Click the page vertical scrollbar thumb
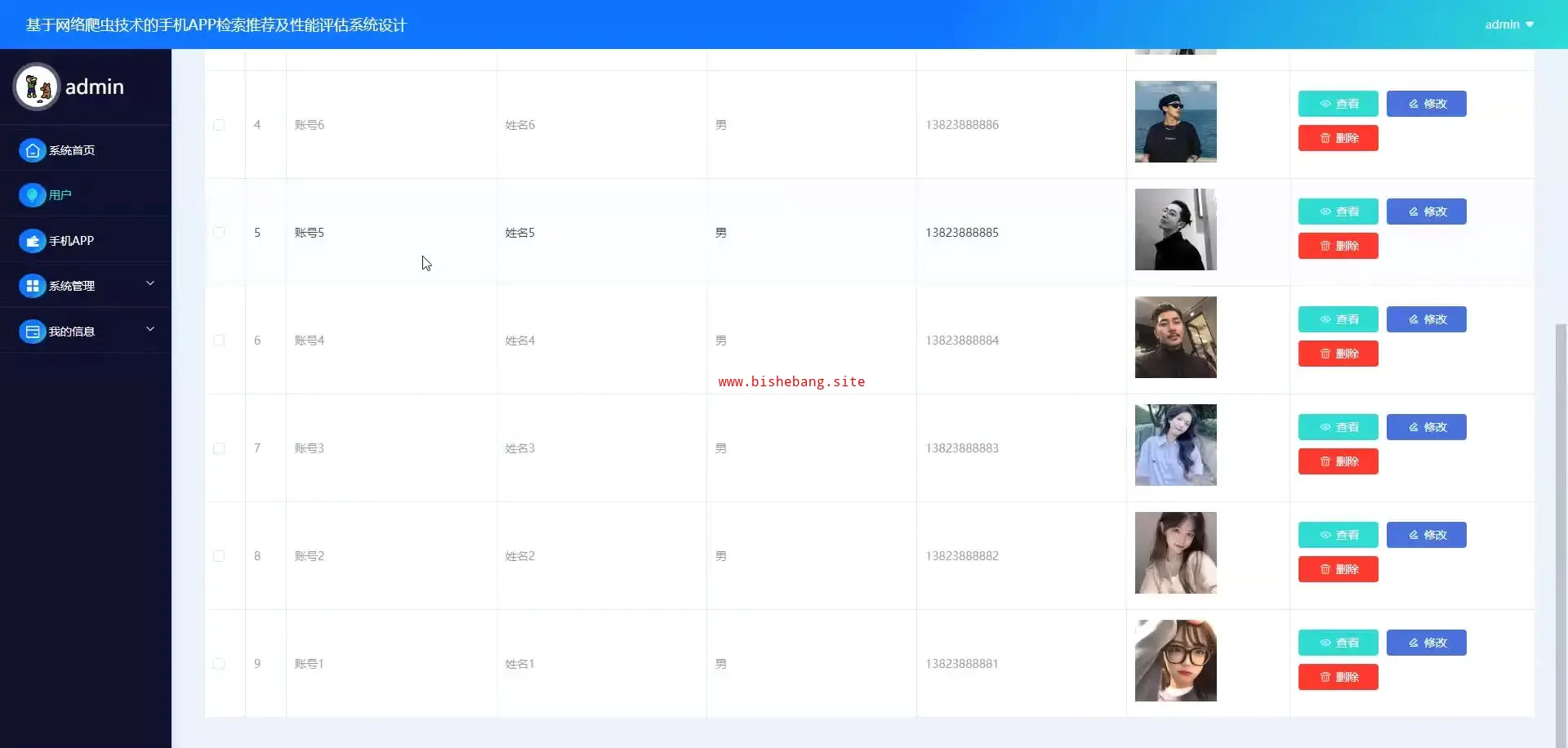Screen dimensions: 1568x748 coord(1561,535)
